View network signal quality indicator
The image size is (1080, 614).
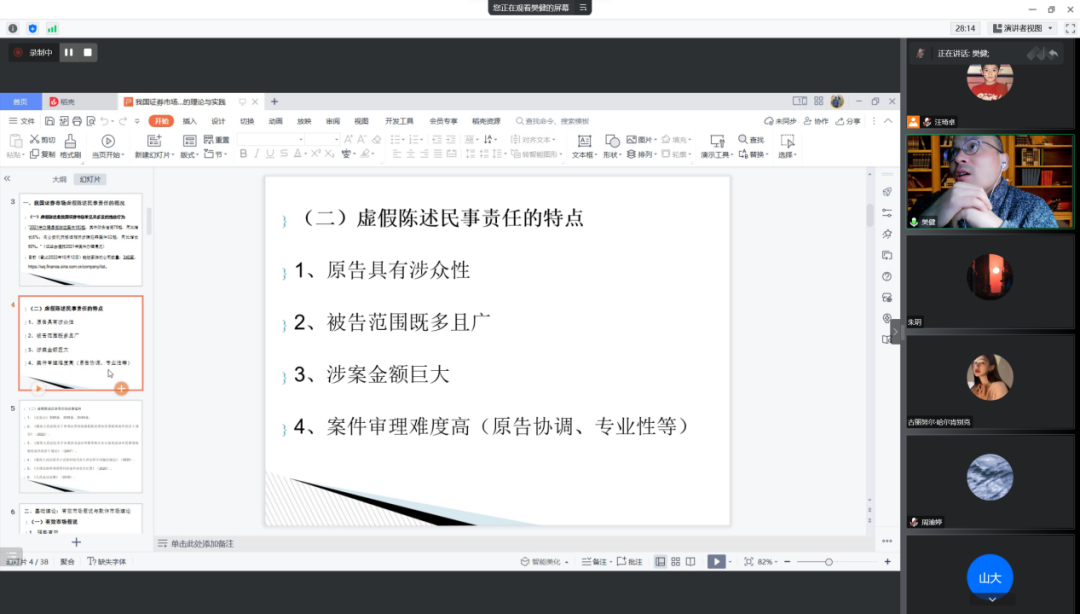point(52,28)
